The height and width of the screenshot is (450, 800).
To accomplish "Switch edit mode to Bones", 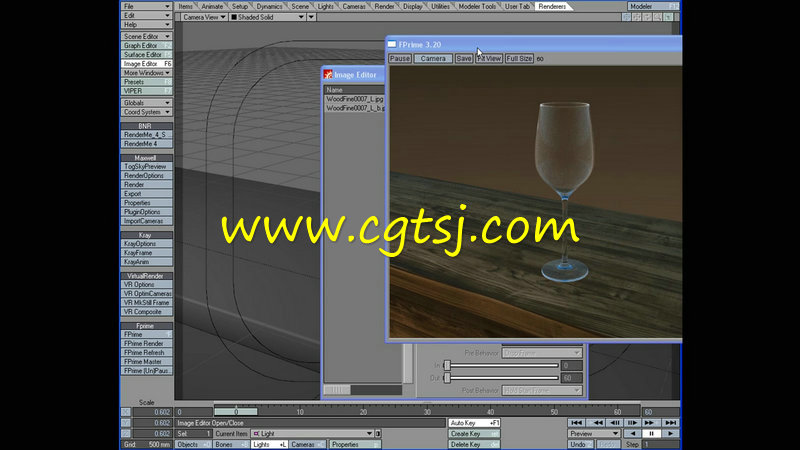I will coord(231,445).
